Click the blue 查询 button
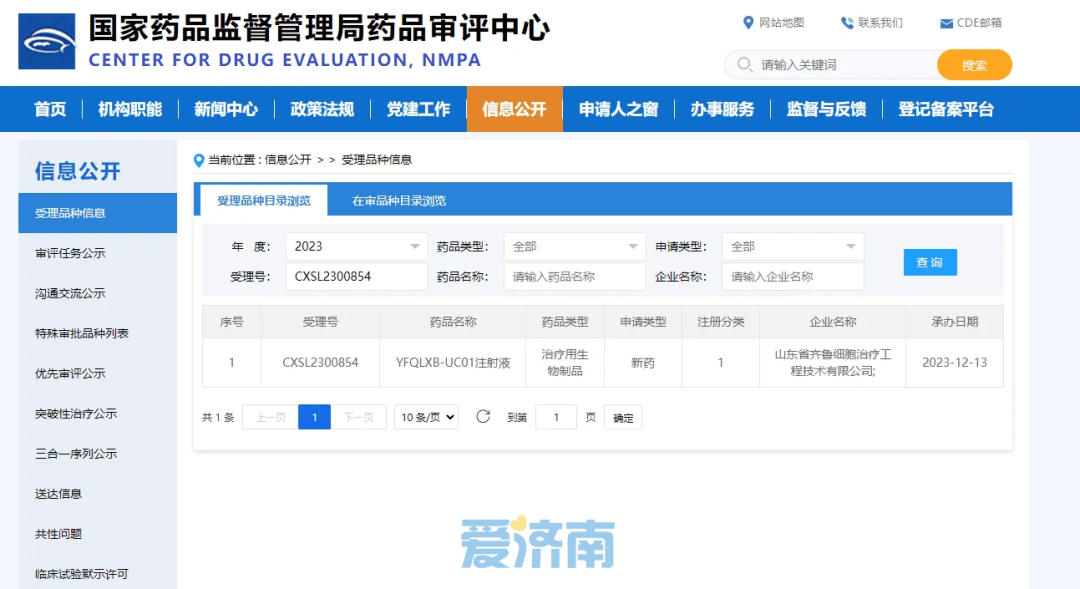Image resolution: width=1080 pixels, height=589 pixels. pos(929,262)
